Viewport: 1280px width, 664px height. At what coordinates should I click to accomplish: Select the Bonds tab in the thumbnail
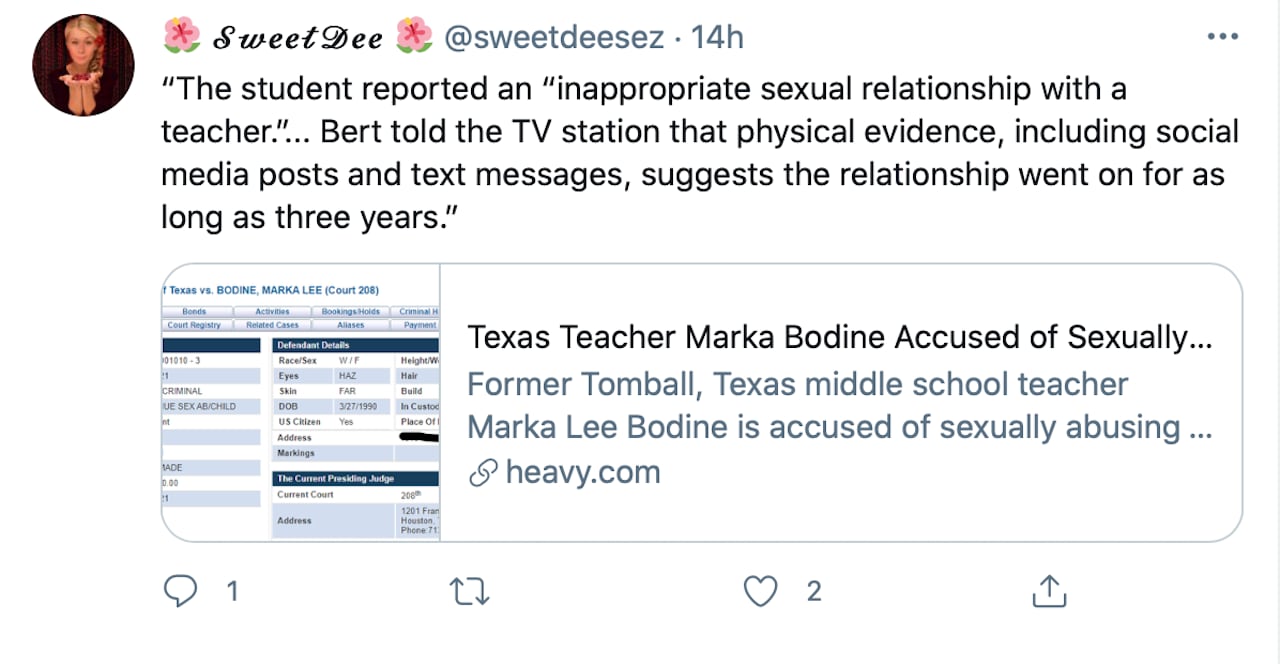point(194,312)
